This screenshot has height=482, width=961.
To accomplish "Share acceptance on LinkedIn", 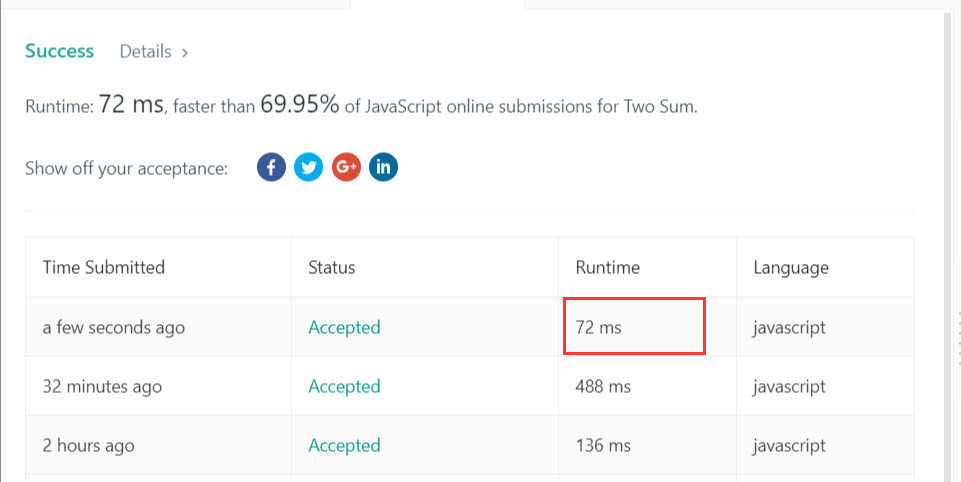I will [x=383, y=167].
